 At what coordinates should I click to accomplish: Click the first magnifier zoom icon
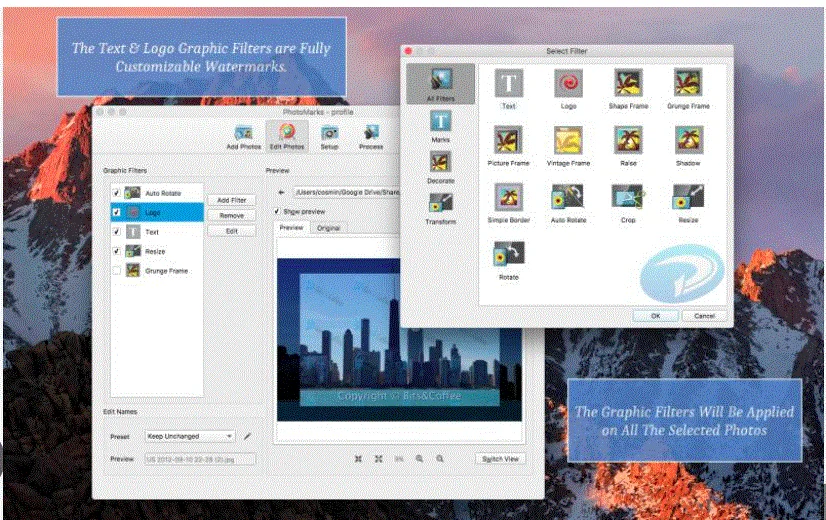[419, 459]
